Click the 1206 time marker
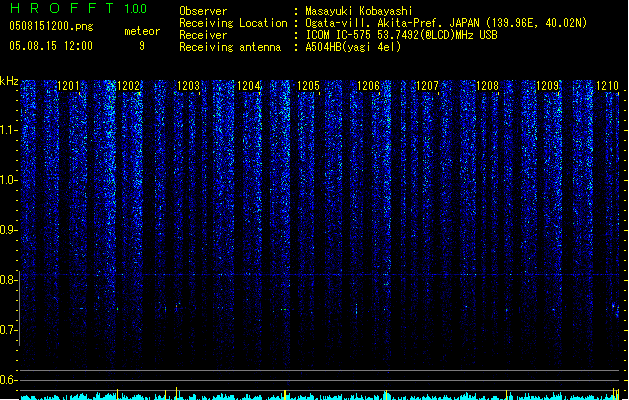 (x=368, y=86)
